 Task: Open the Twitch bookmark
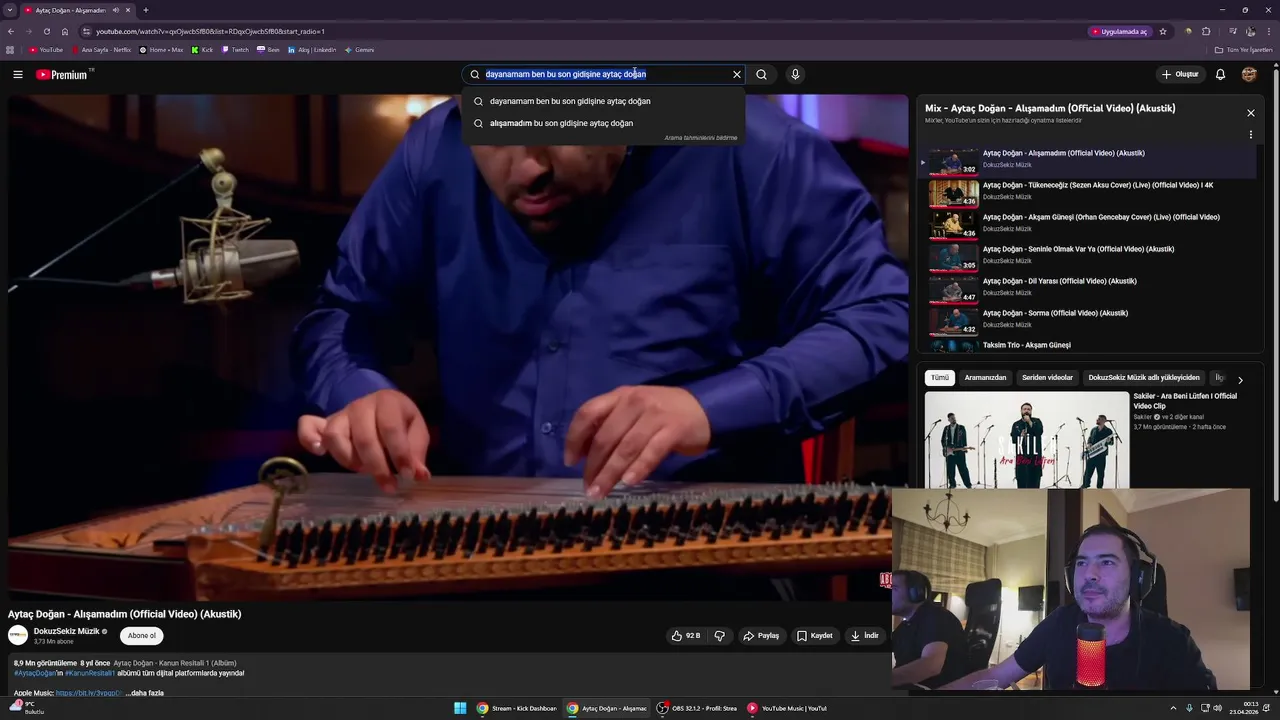point(235,50)
